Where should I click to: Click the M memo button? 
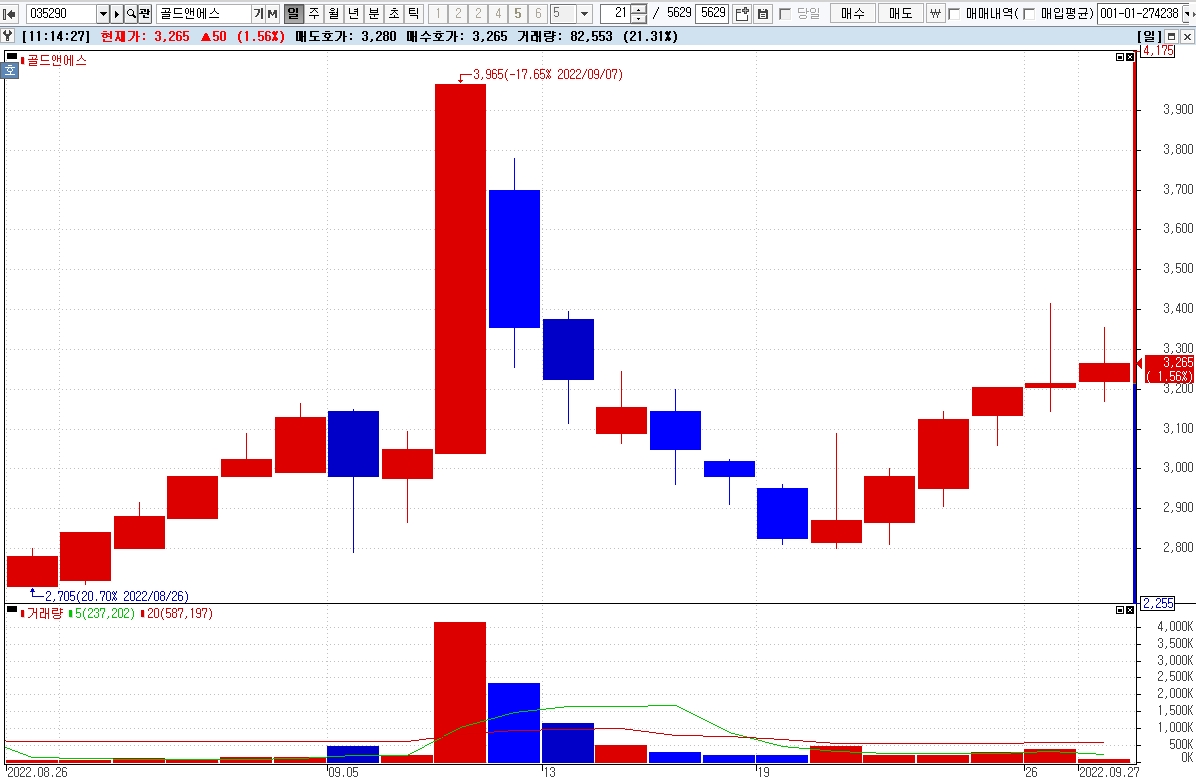[x=272, y=14]
